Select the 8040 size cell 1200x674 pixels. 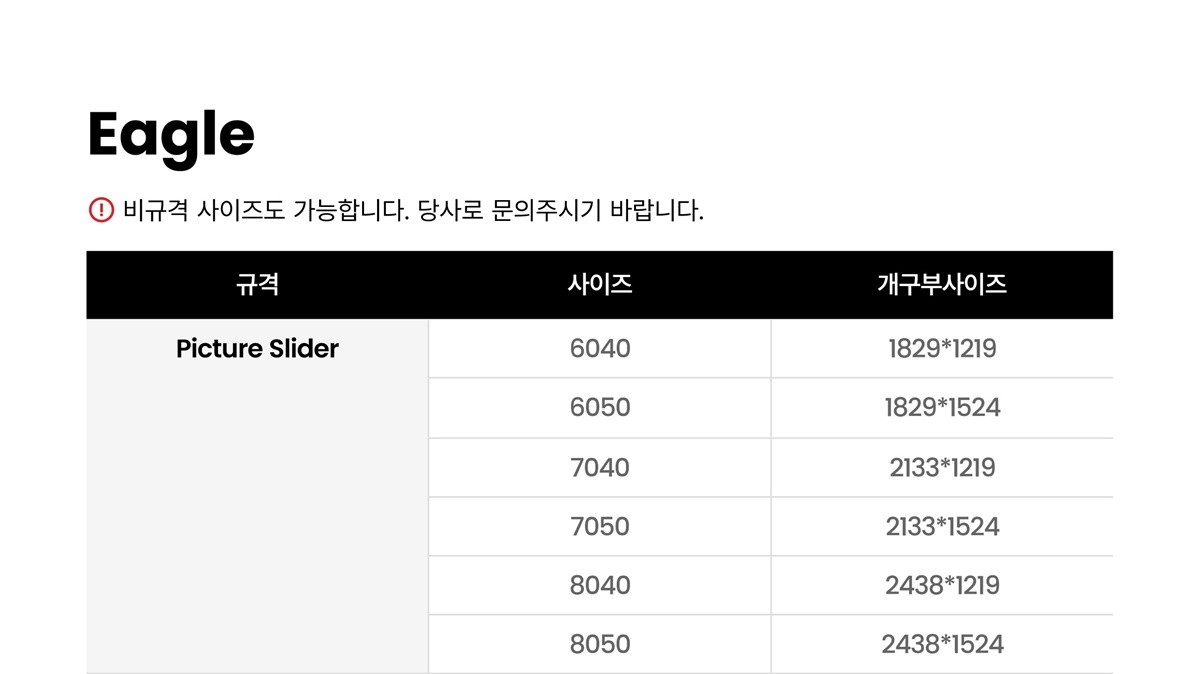point(600,585)
